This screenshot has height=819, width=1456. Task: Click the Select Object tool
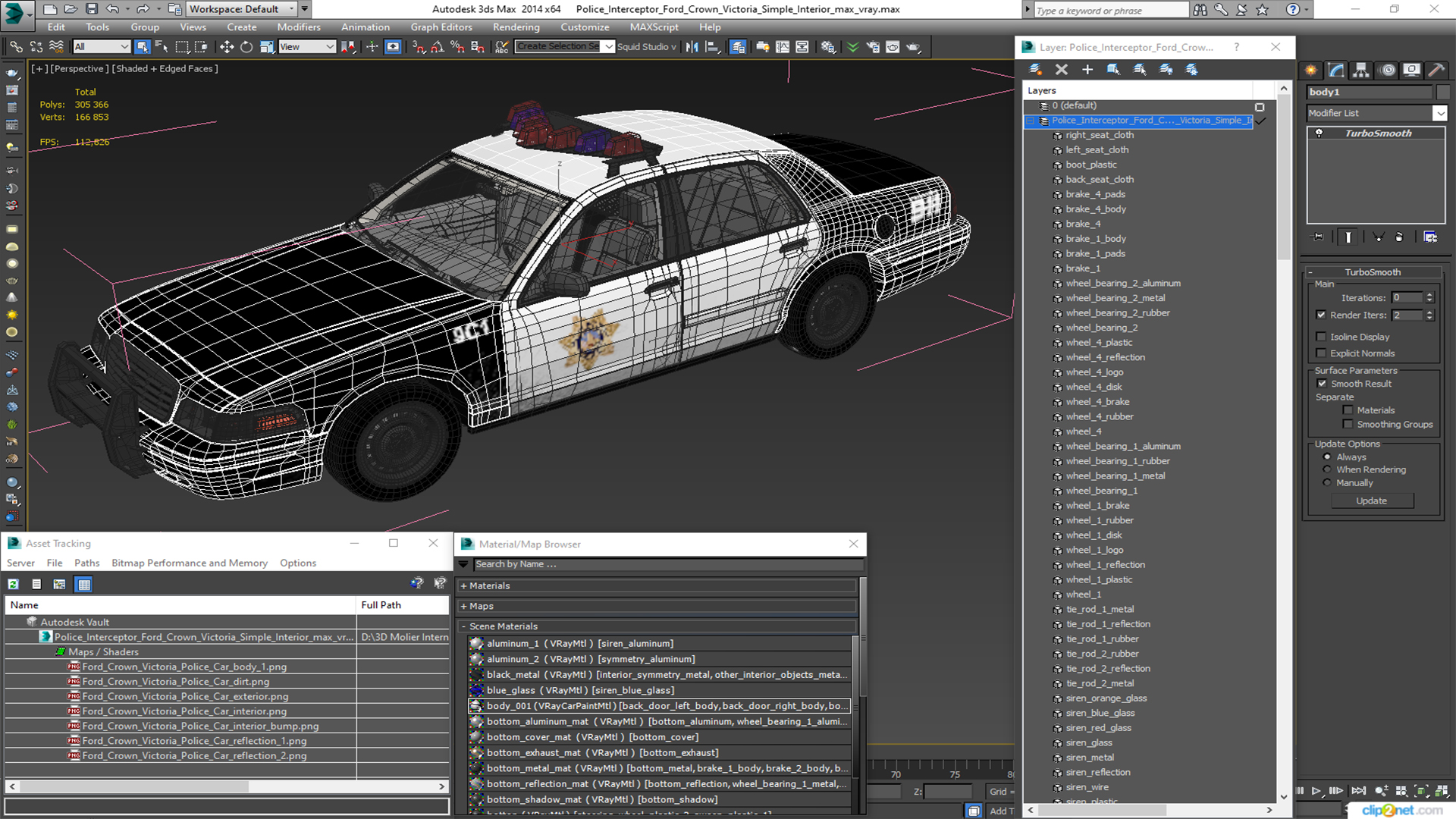[142, 47]
